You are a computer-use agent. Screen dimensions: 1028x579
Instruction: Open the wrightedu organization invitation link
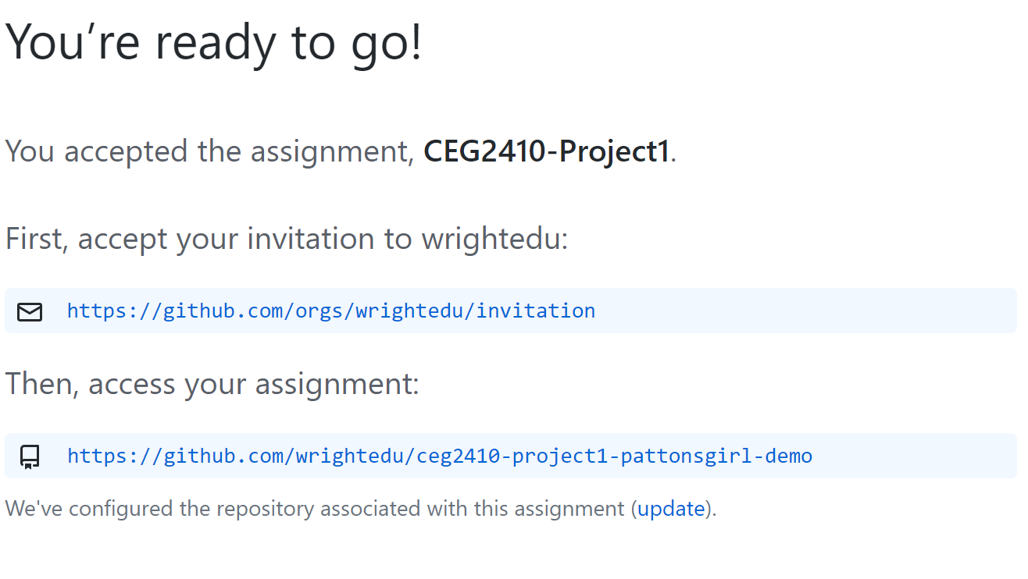point(330,311)
